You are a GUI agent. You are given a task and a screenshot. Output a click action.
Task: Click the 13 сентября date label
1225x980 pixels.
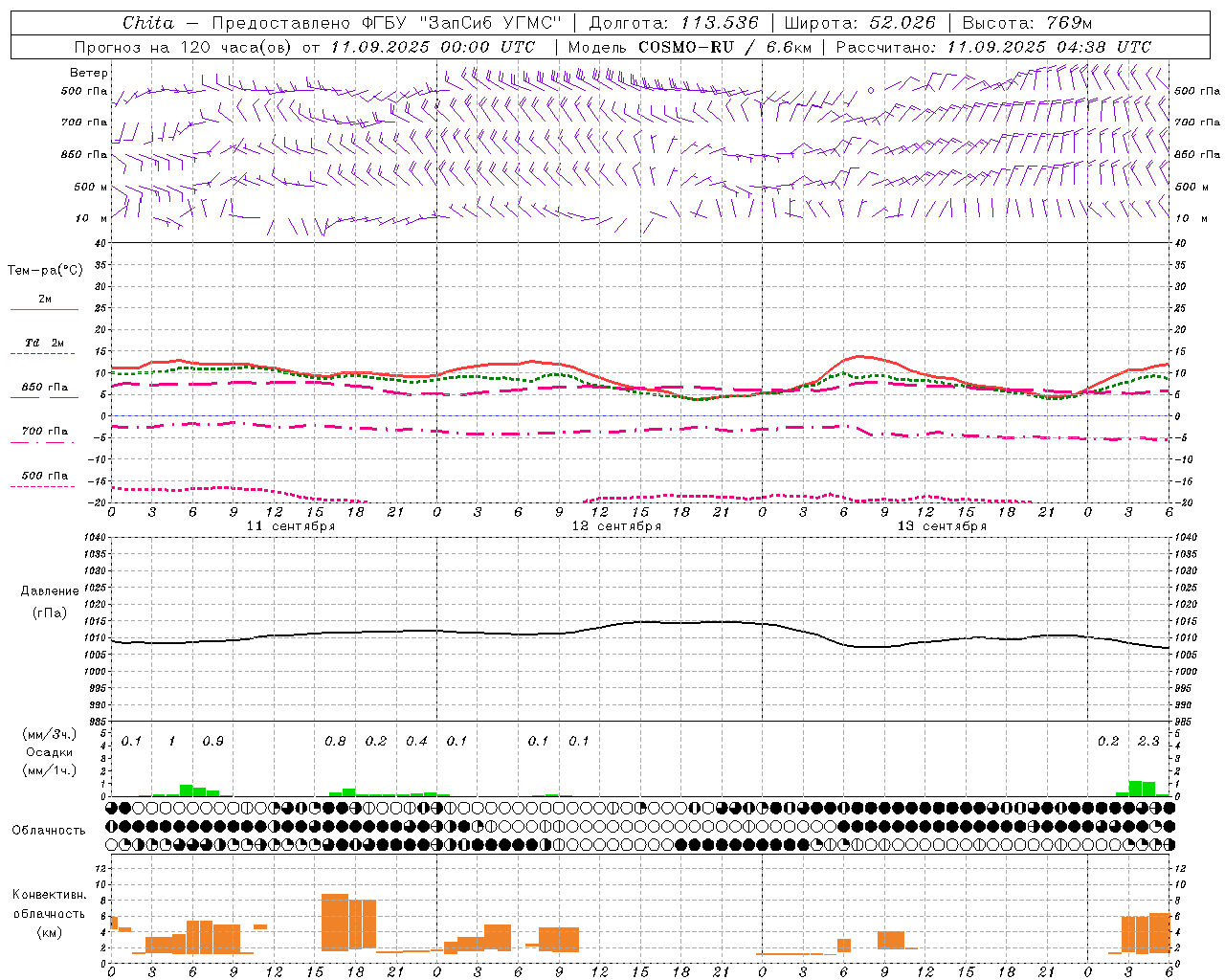[x=942, y=526]
